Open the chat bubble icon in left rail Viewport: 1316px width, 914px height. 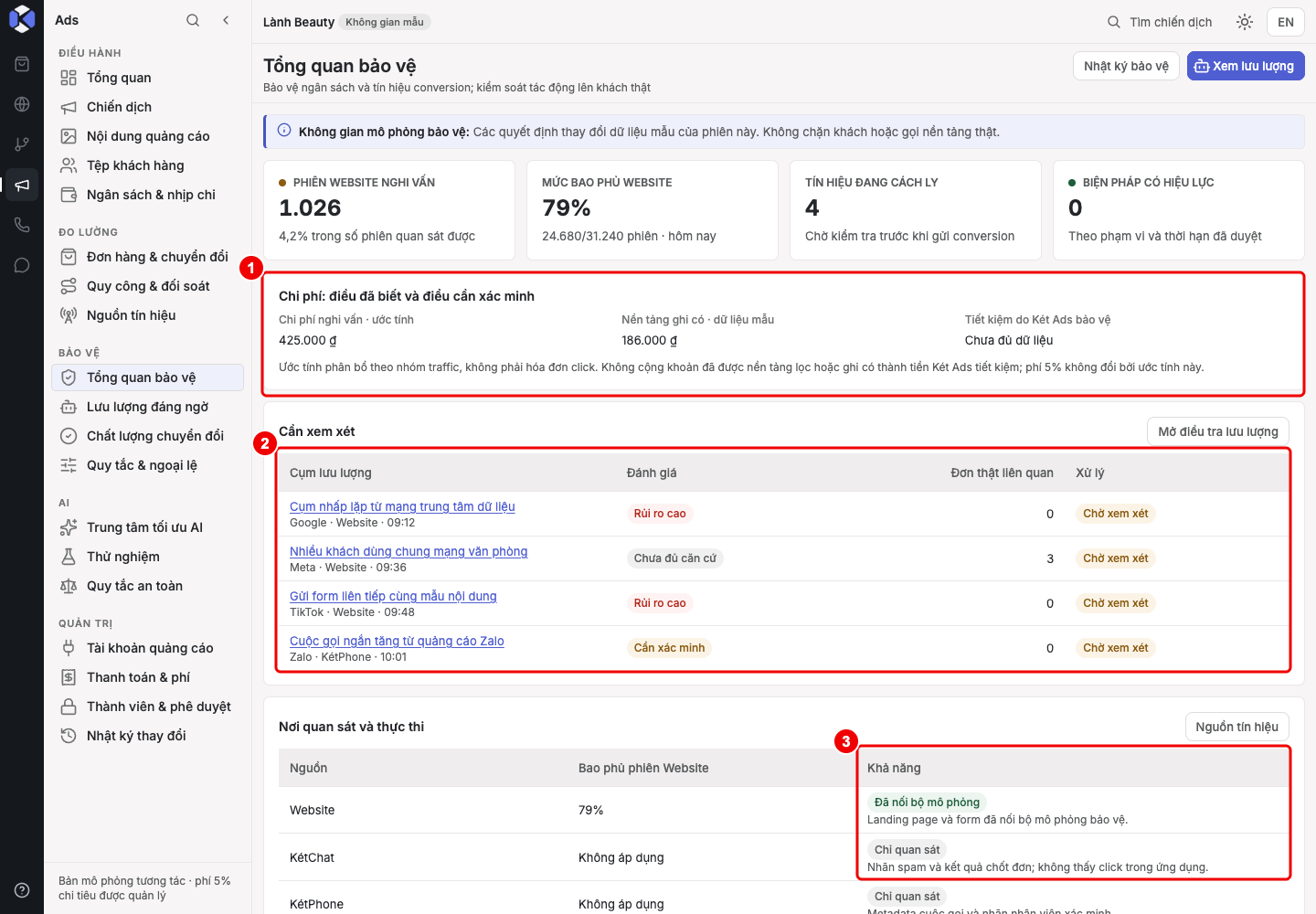click(x=22, y=265)
